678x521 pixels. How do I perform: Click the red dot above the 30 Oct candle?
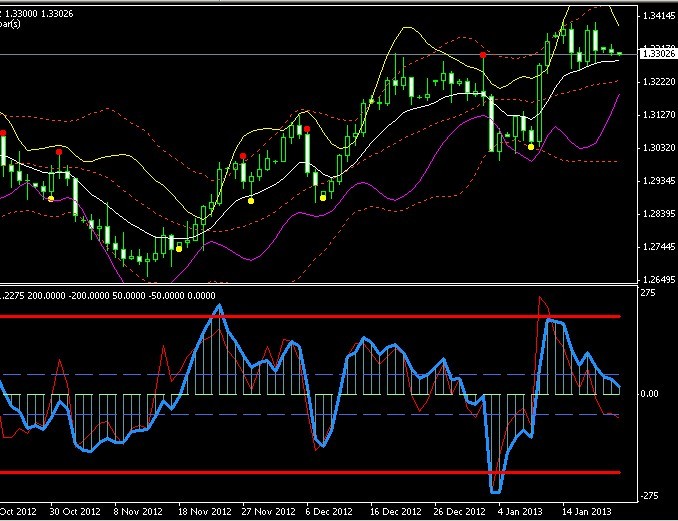(x=59, y=152)
